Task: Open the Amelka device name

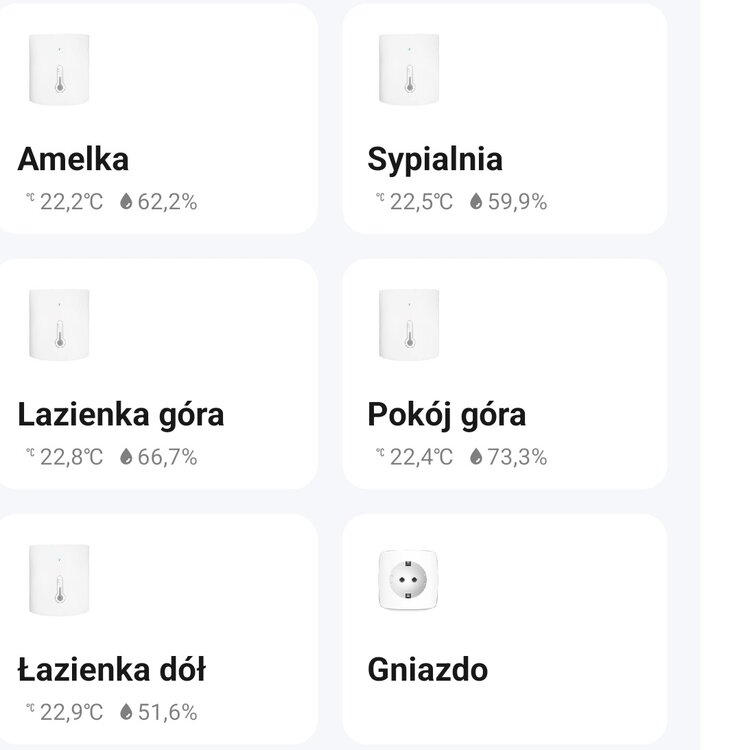Action: [73, 160]
